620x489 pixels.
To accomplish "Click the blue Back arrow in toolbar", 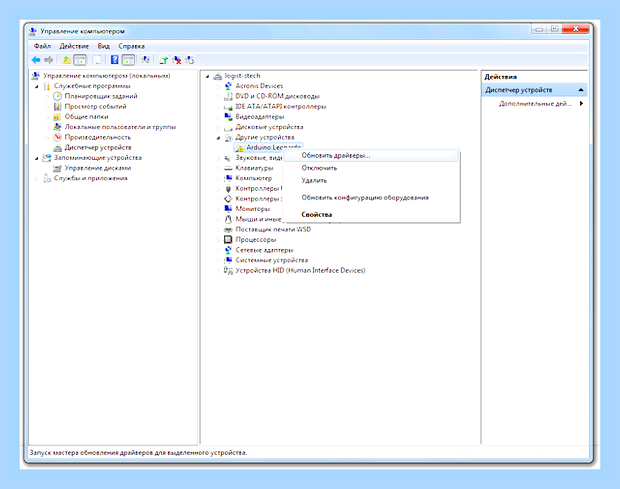I will click(x=36, y=60).
